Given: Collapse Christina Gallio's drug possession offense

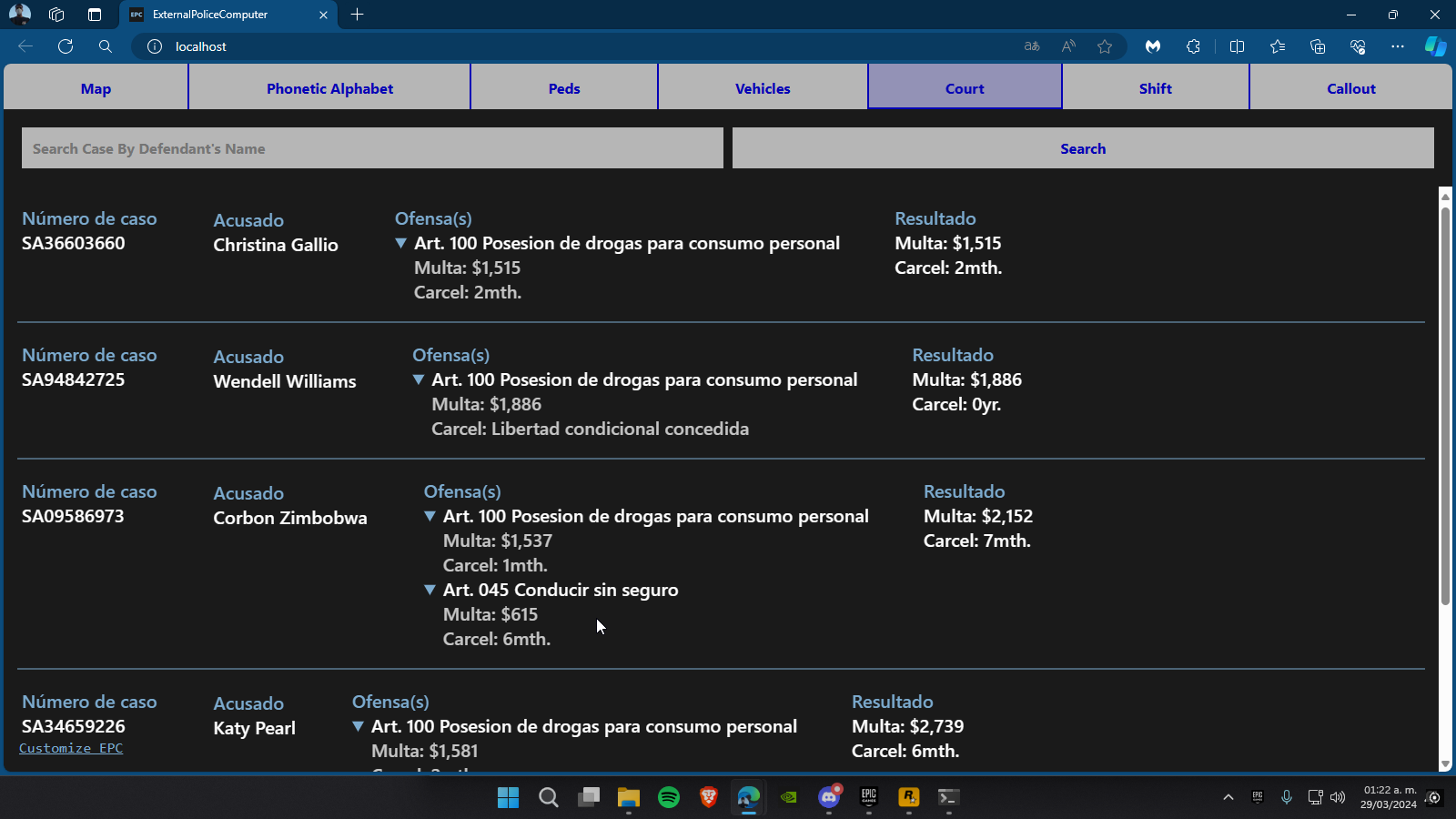Looking at the screenshot, I should click(x=400, y=243).
